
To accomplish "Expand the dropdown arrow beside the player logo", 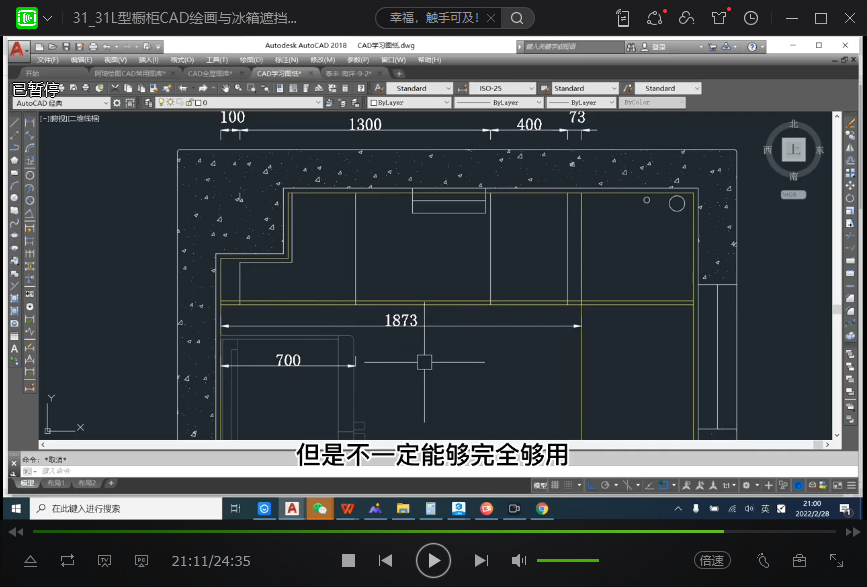I will [x=47, y=18].
